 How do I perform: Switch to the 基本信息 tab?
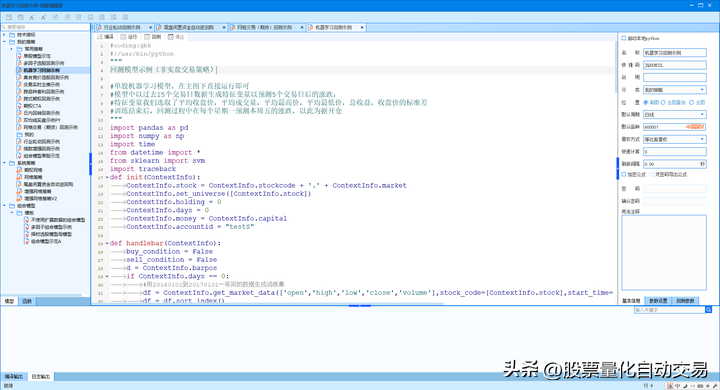coord(631,301)
